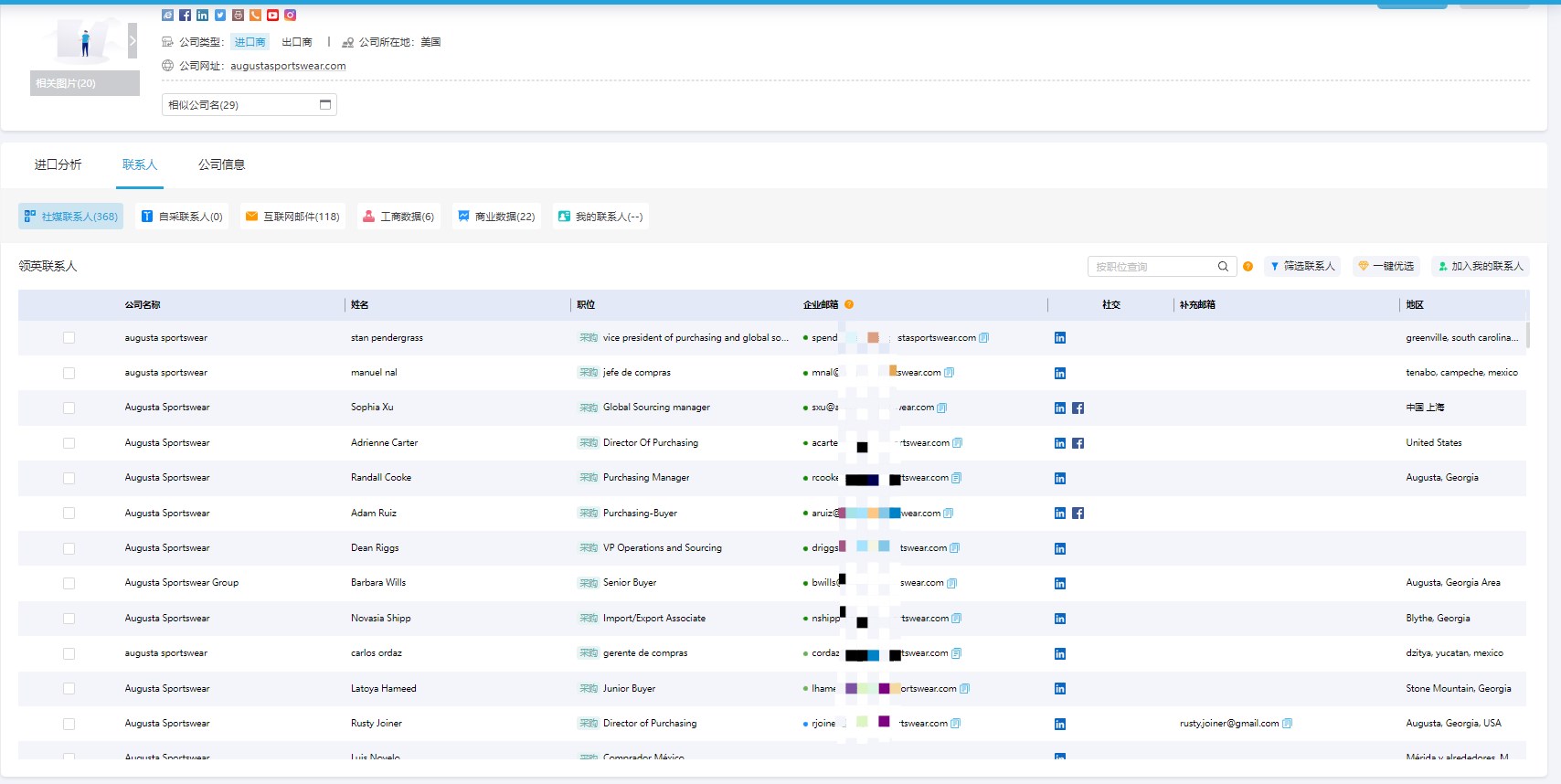
Task: Copy Latoya Hameed's email address icon
Action: coord(964,689)
